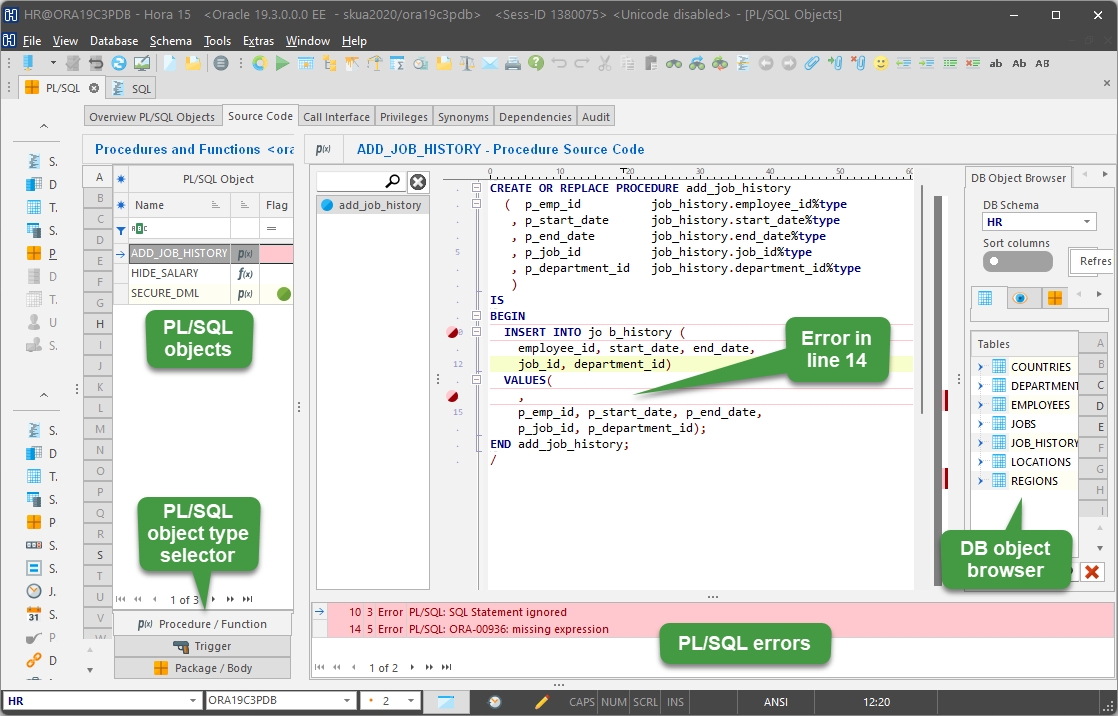Open the Database menu
The width and height of the screenshot is (1118, 716).
point(114,41)
